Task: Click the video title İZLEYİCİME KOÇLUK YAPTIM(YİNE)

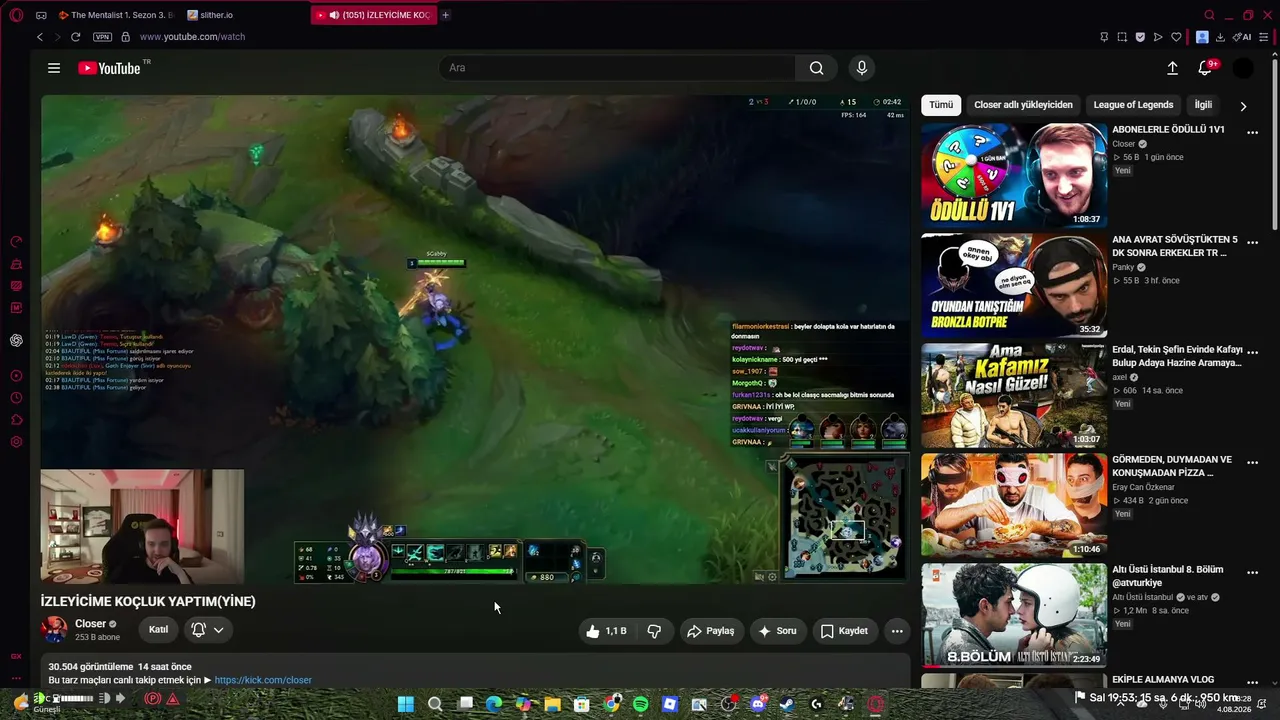Action: coord(148,601)
